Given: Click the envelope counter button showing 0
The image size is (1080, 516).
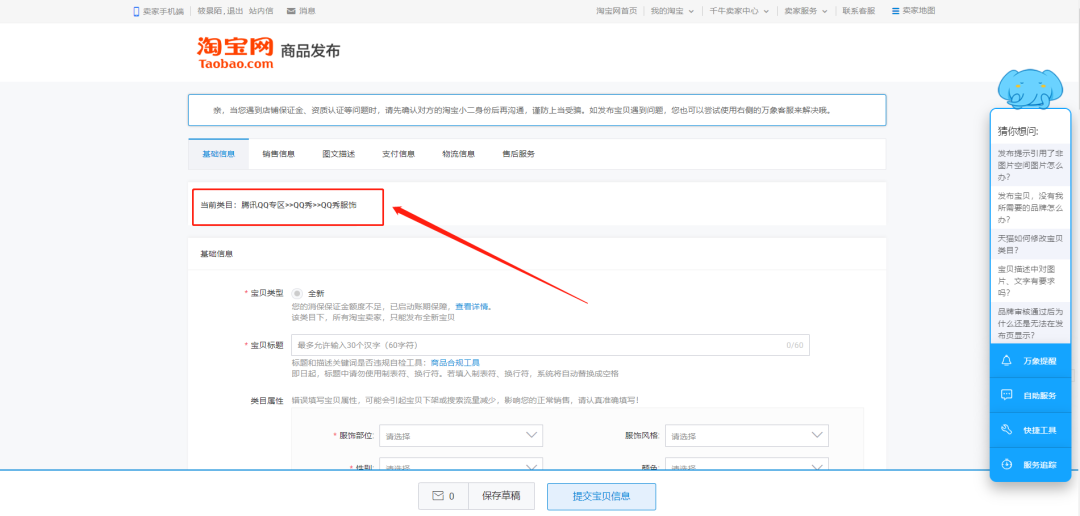Looking at the screenshot, I should click(443, 496).
